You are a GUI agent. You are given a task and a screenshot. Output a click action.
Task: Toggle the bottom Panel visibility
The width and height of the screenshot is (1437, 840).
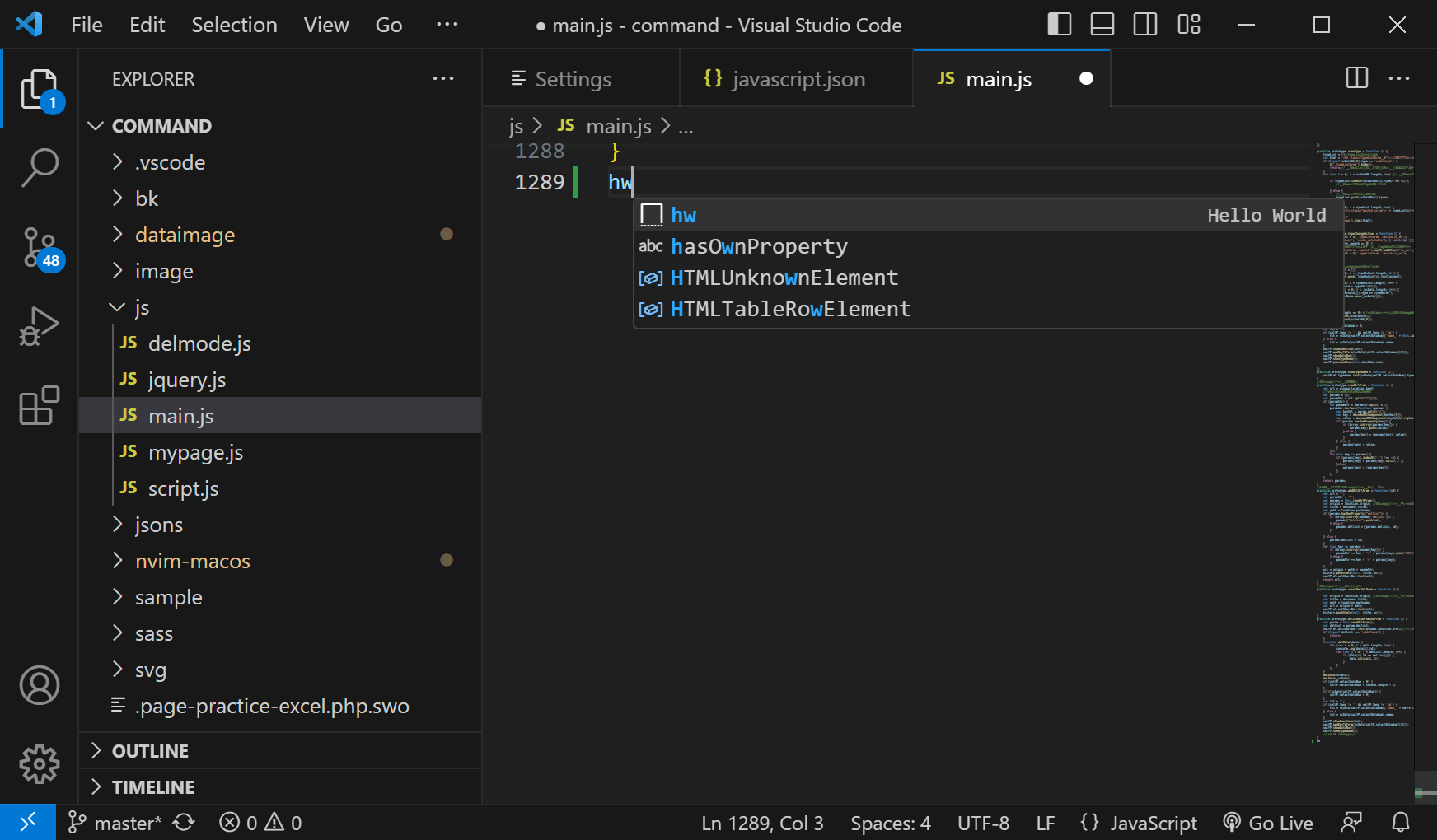(1102, 25)
